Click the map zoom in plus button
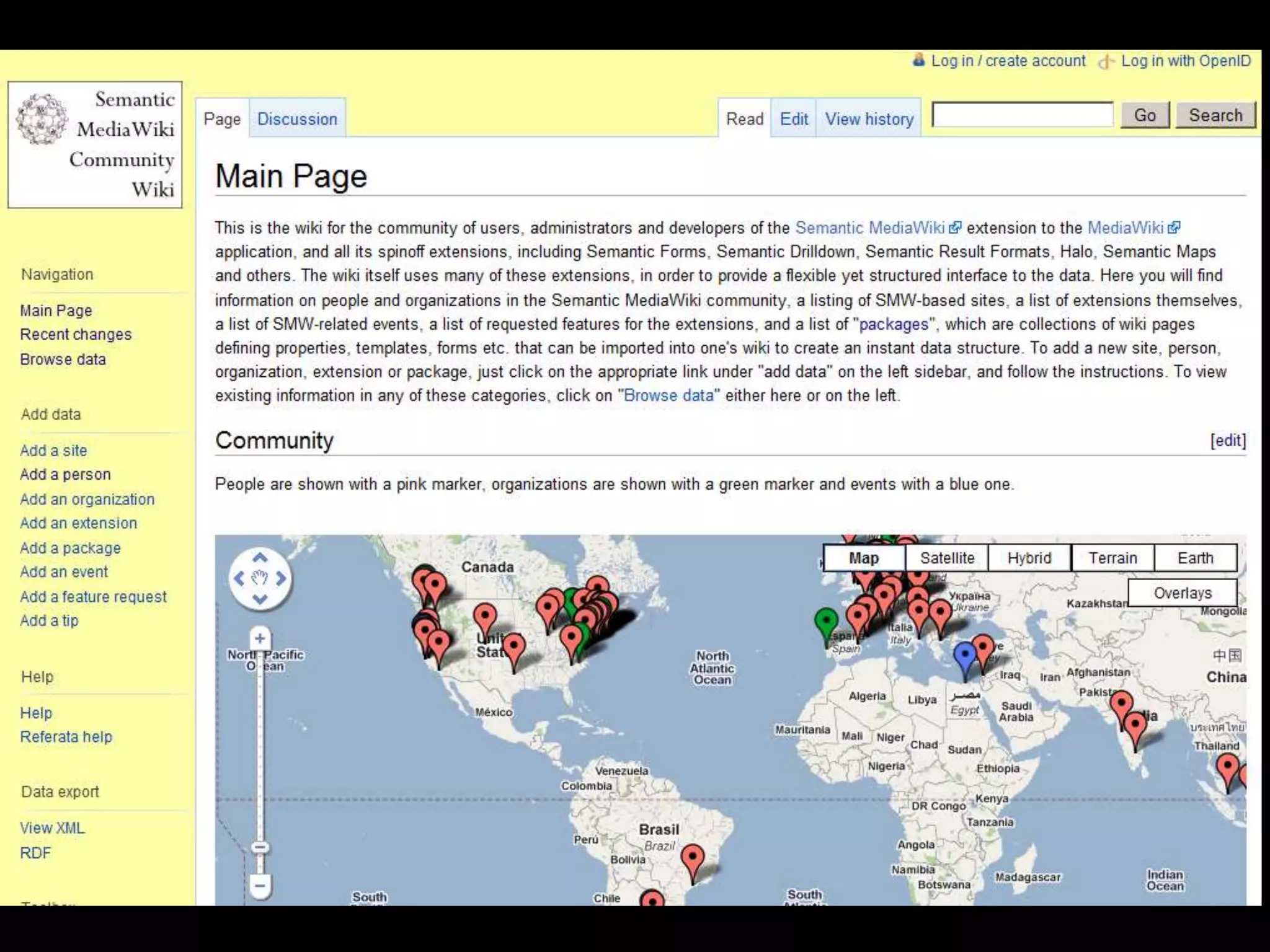 click(x=260, y=638)
